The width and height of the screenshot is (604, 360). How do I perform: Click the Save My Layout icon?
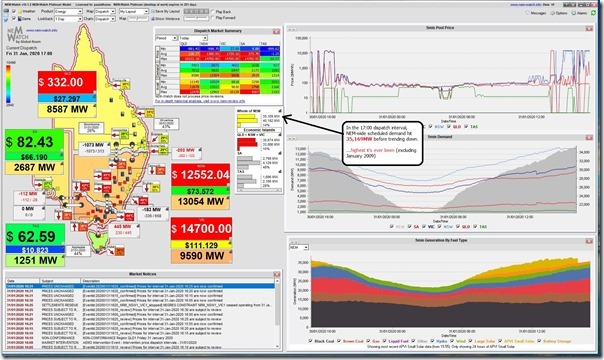(x=153, y=12)
